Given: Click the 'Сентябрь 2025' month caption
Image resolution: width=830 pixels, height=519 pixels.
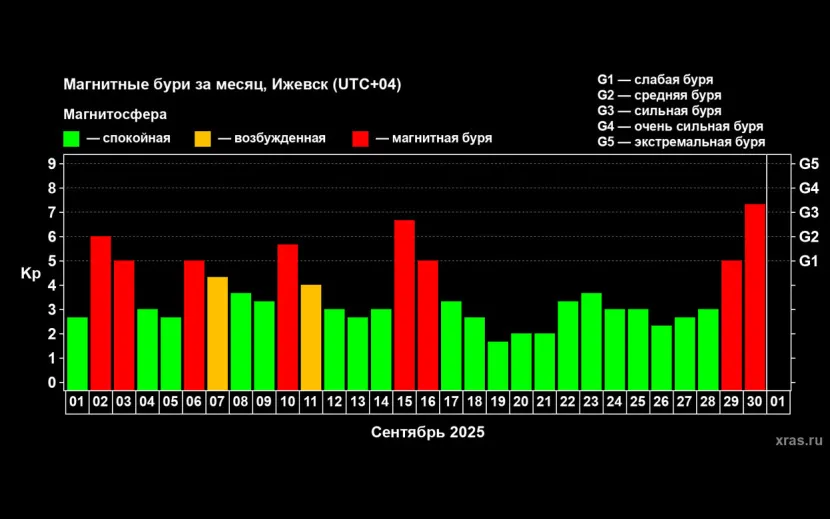Looking at the screenshot, I should (x=427, y=432).
